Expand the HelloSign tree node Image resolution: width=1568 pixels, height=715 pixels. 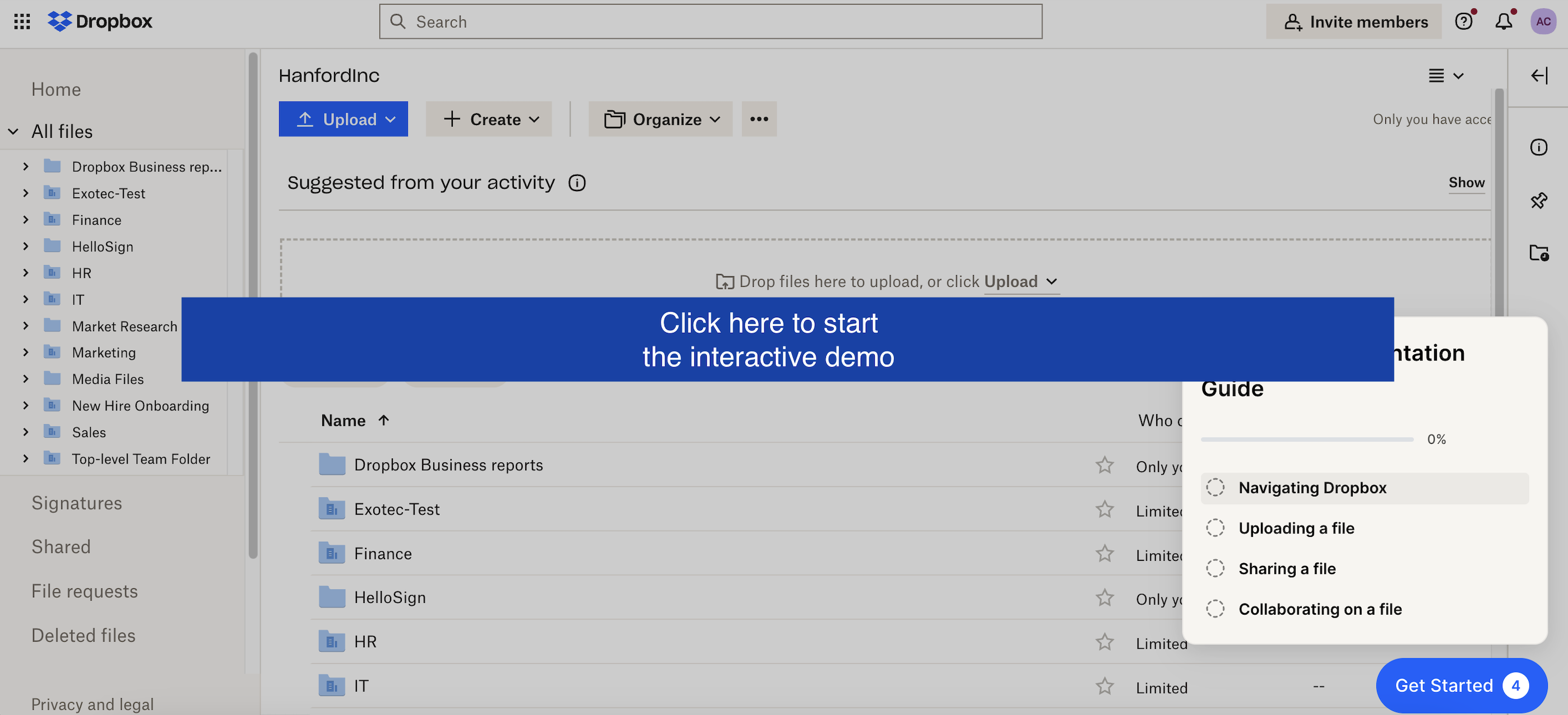[x=26, y=247]
